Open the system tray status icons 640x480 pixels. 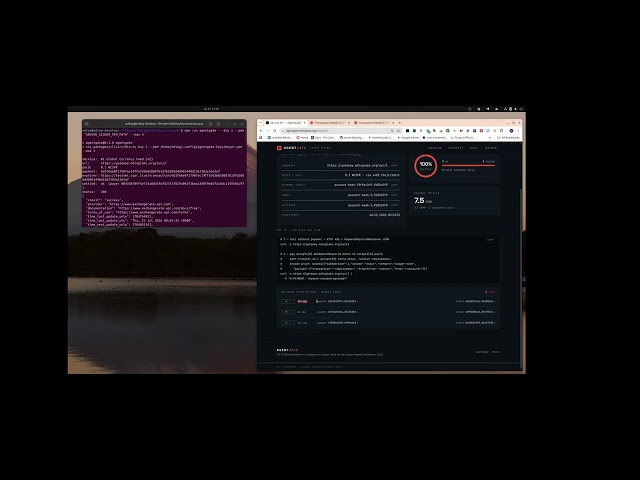[x=512, y=109]
